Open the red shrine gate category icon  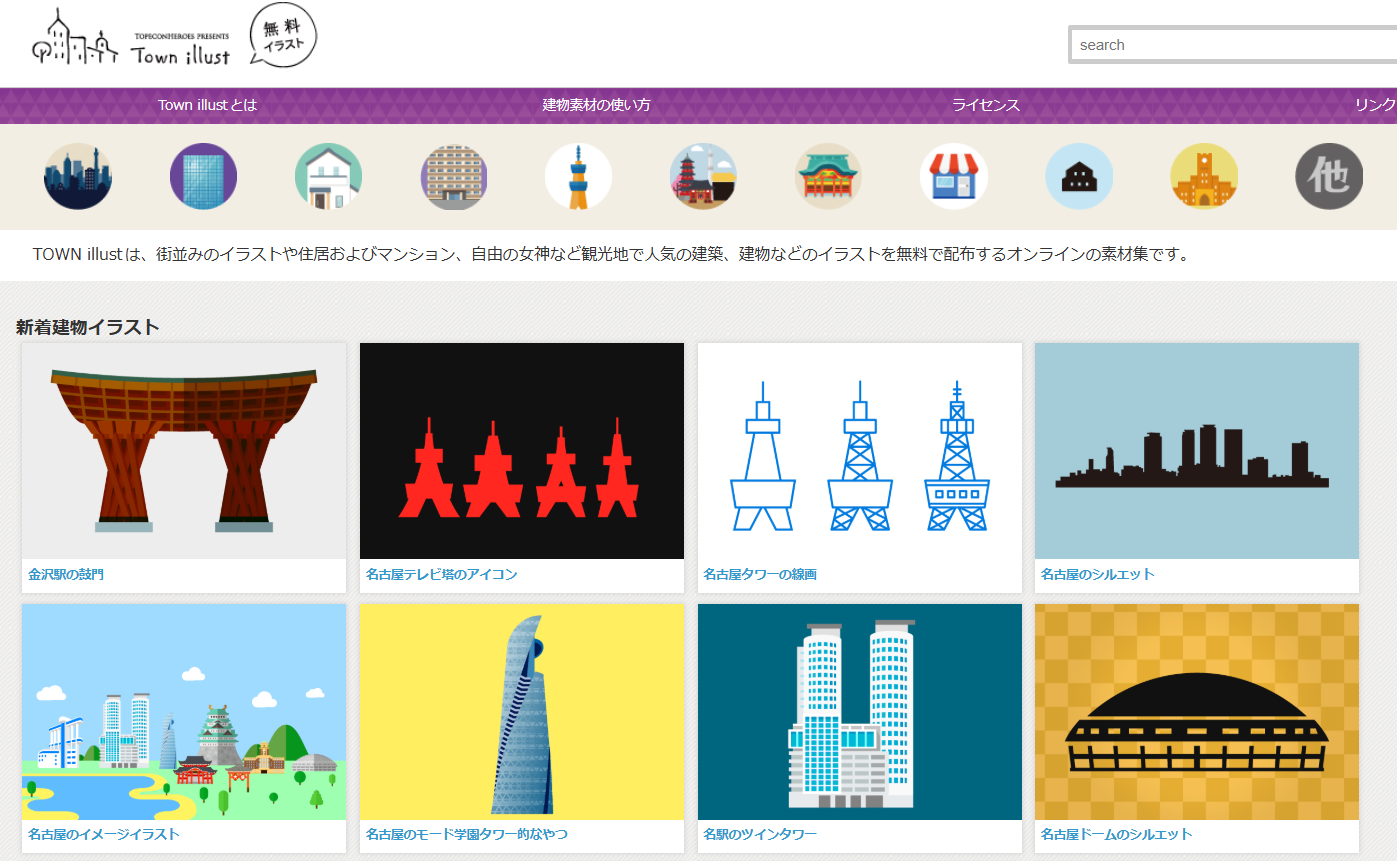(828, 176)
